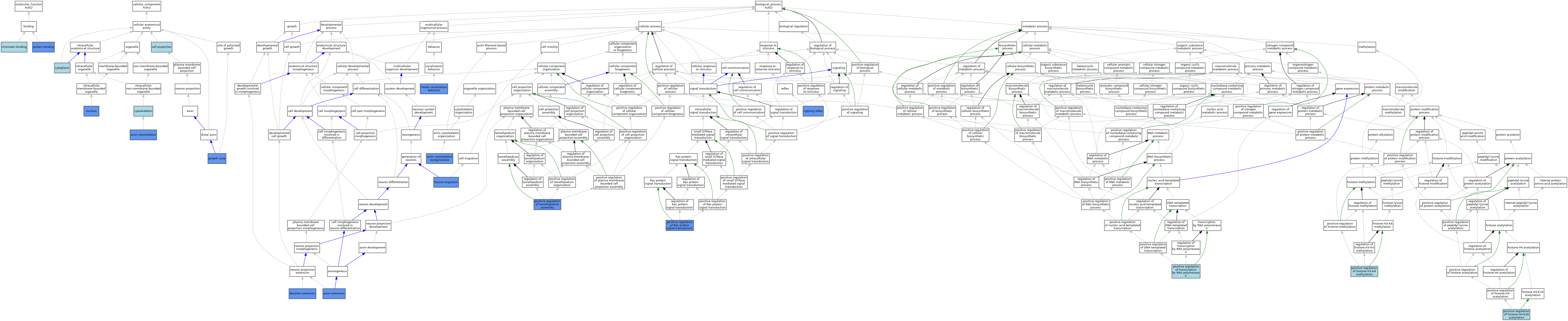Select the 'axon extension' node
Viewport: 1568px width, 321px height.
tap(334, 293)
